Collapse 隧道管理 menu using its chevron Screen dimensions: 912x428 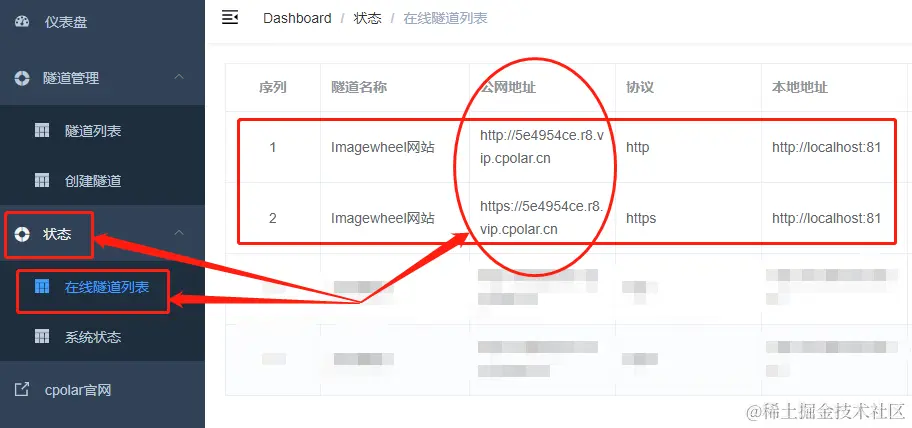click(x=180, y=77)
